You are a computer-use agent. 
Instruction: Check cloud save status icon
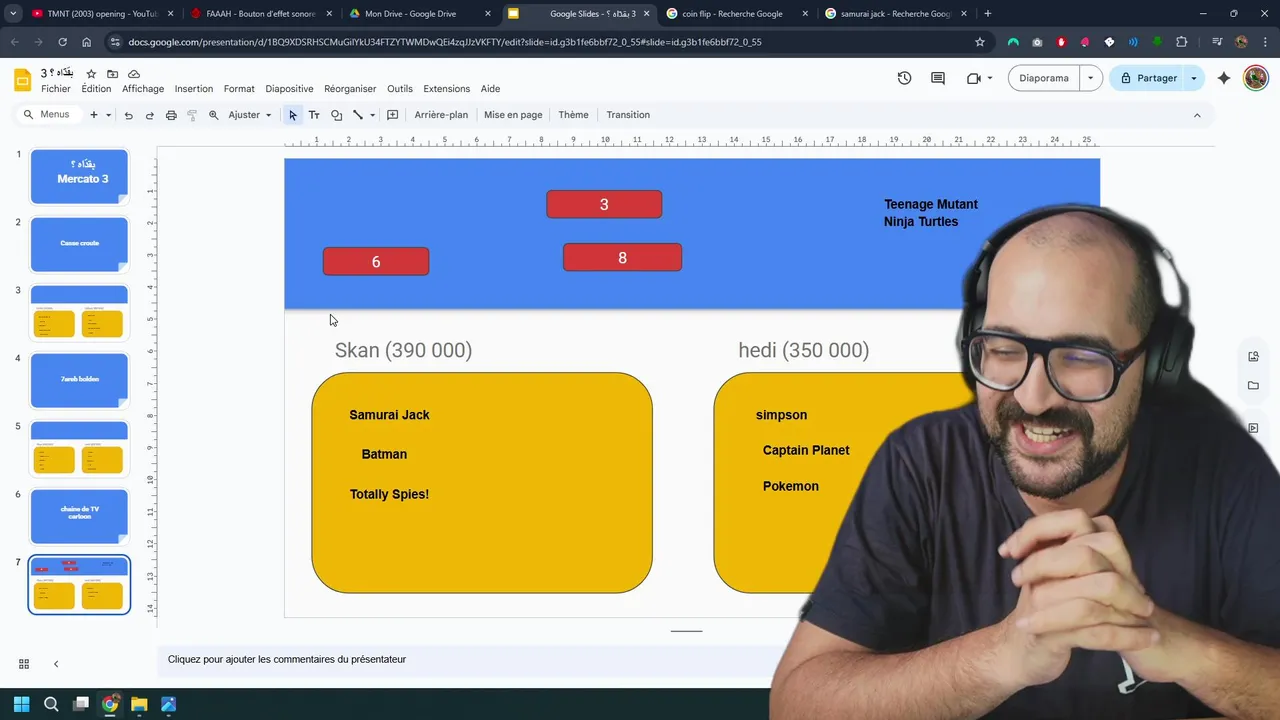coord(134,74)
